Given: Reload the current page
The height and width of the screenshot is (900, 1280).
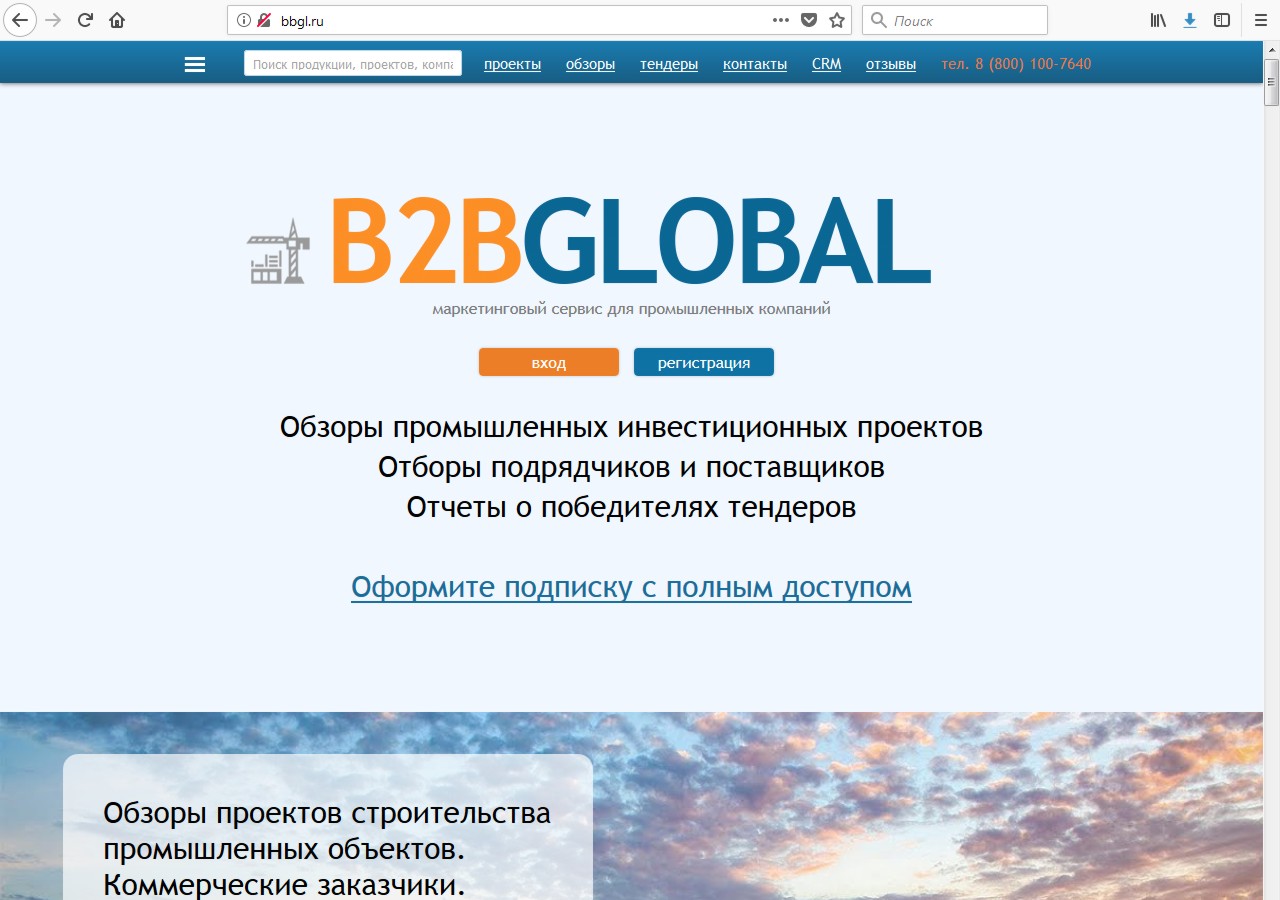Looking at the screenshot, I should (86, 20).
